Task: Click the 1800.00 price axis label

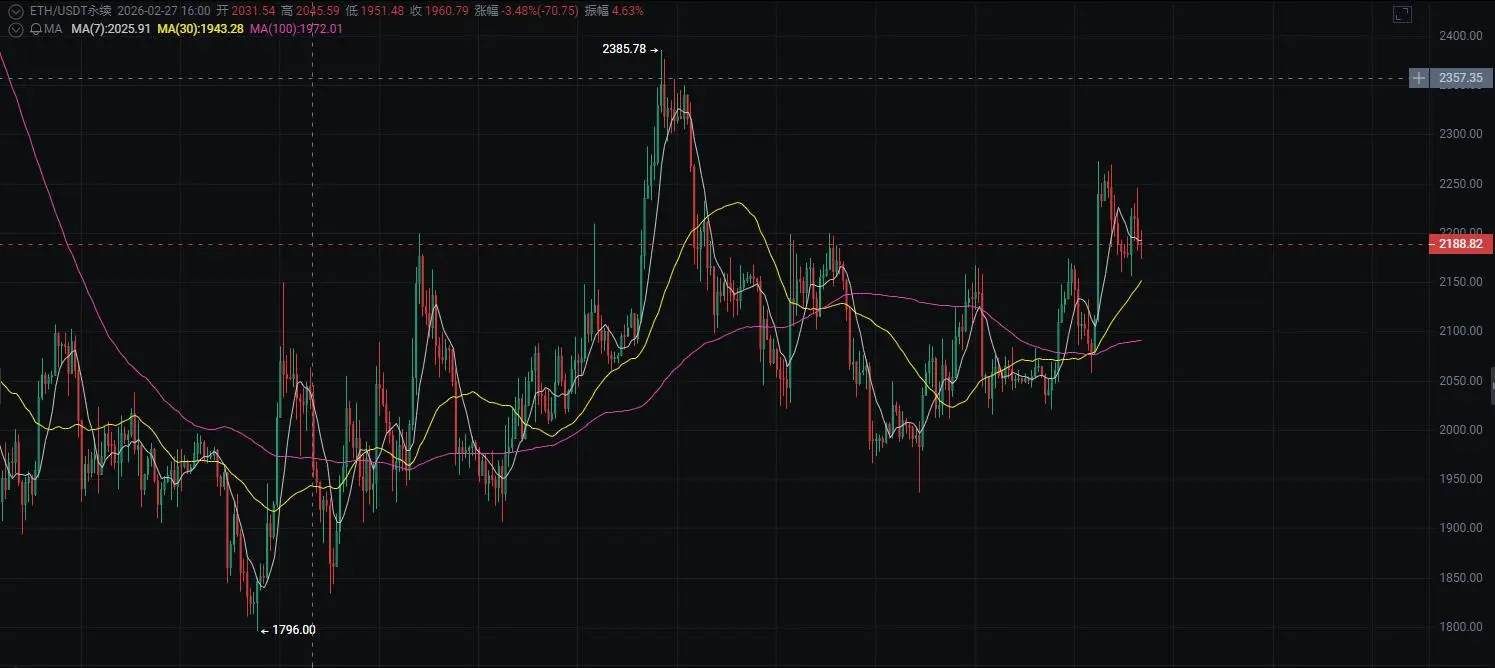Action: pos(1460,627)
